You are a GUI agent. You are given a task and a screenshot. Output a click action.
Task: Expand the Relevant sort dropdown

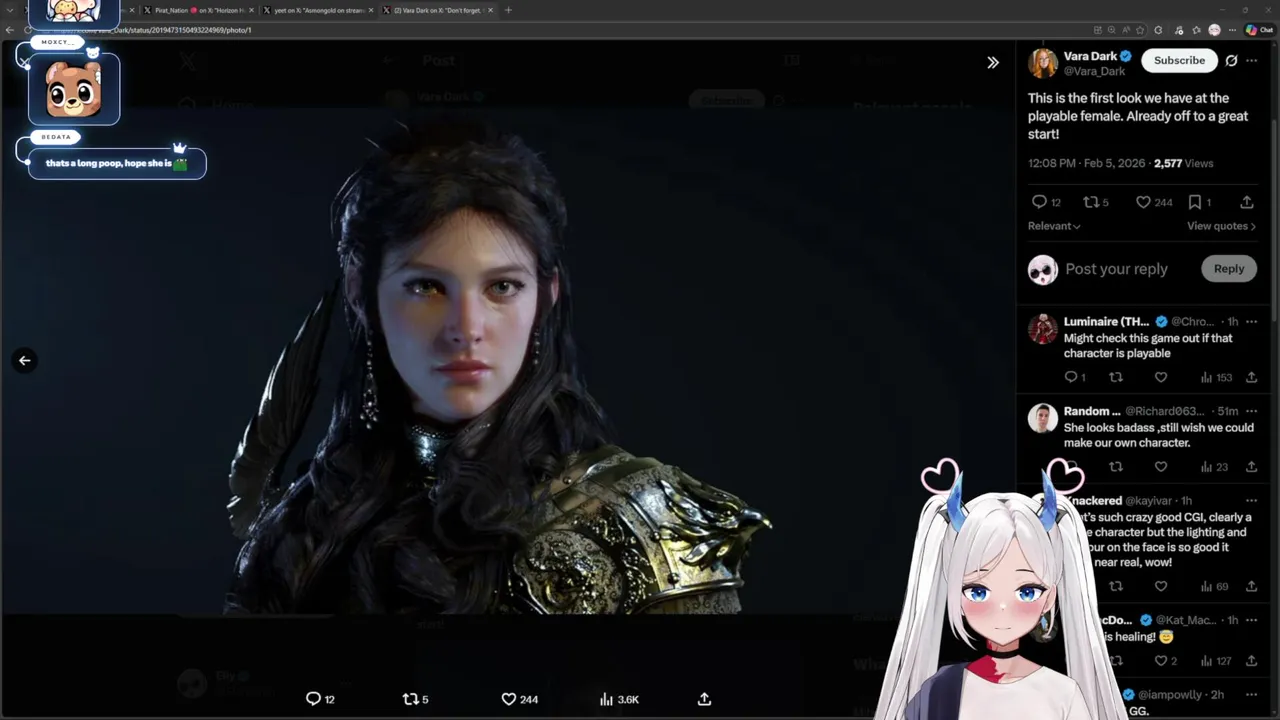1054,226
